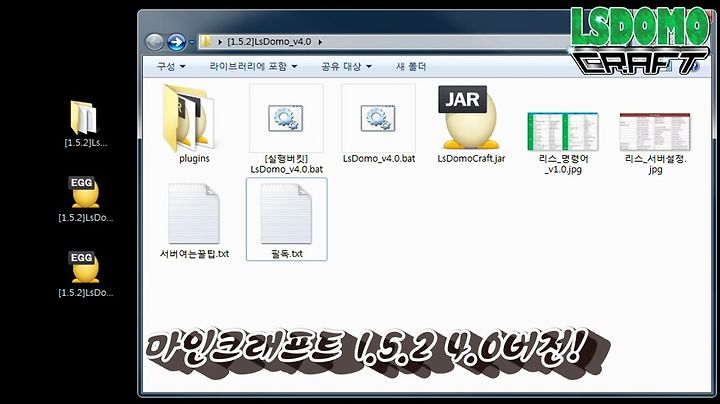Screen dimensions: 720x404
Task: Open the 구성 menu
Action: [x=171, y=67]
